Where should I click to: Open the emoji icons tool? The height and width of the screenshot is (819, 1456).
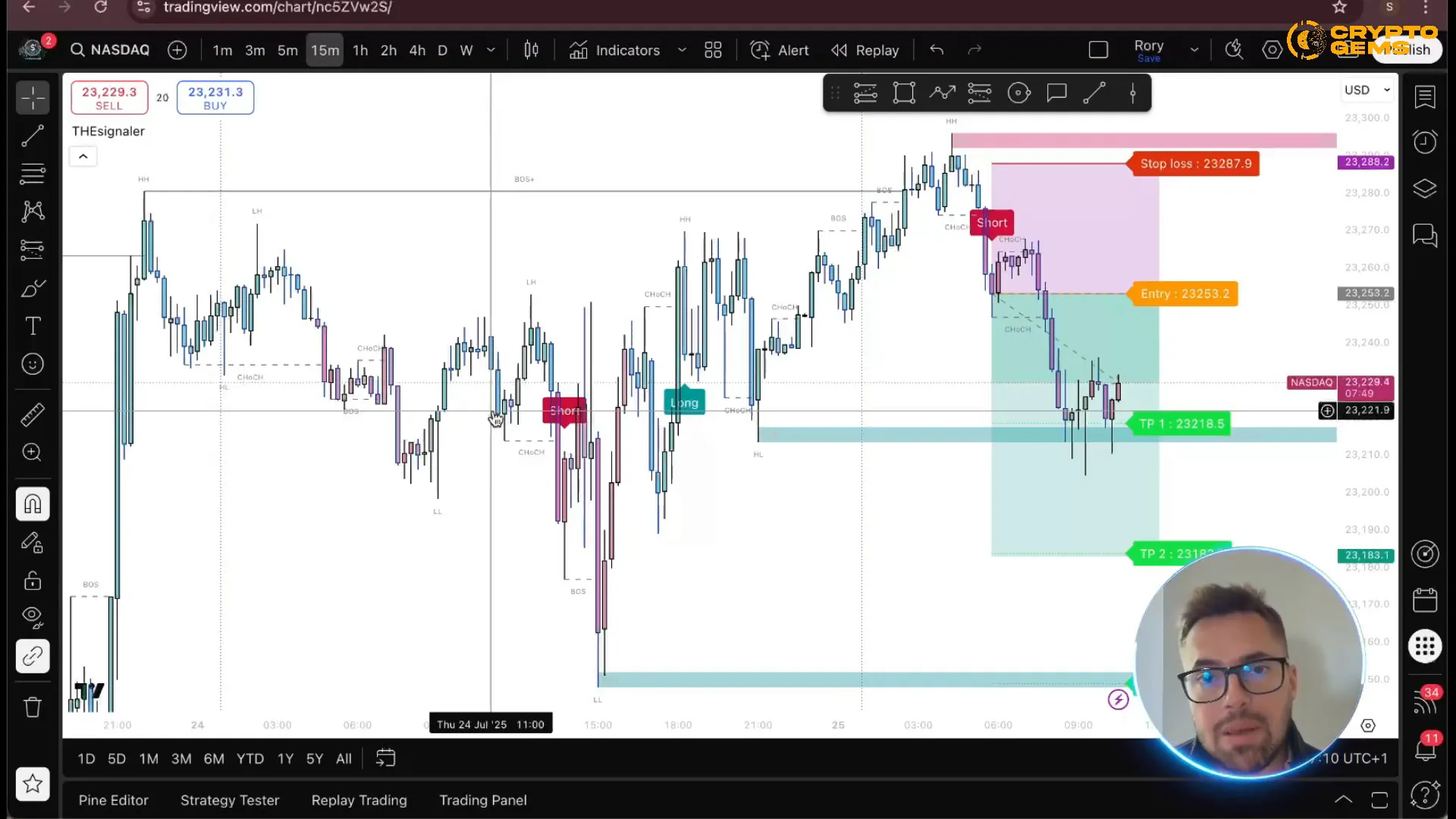click(x=33, y=364)
